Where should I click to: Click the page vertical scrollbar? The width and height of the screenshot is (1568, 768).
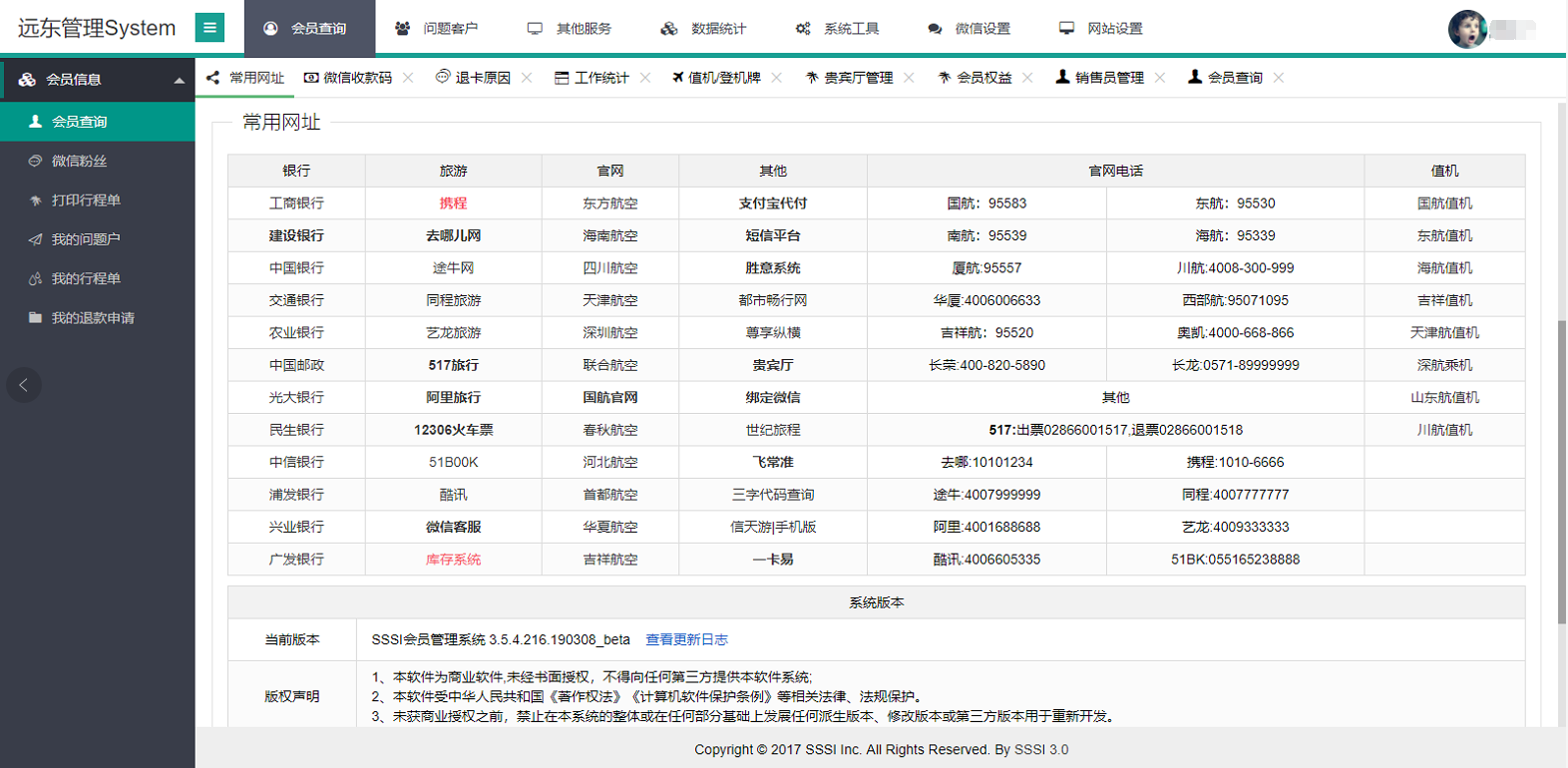[x=1562, y=472]
